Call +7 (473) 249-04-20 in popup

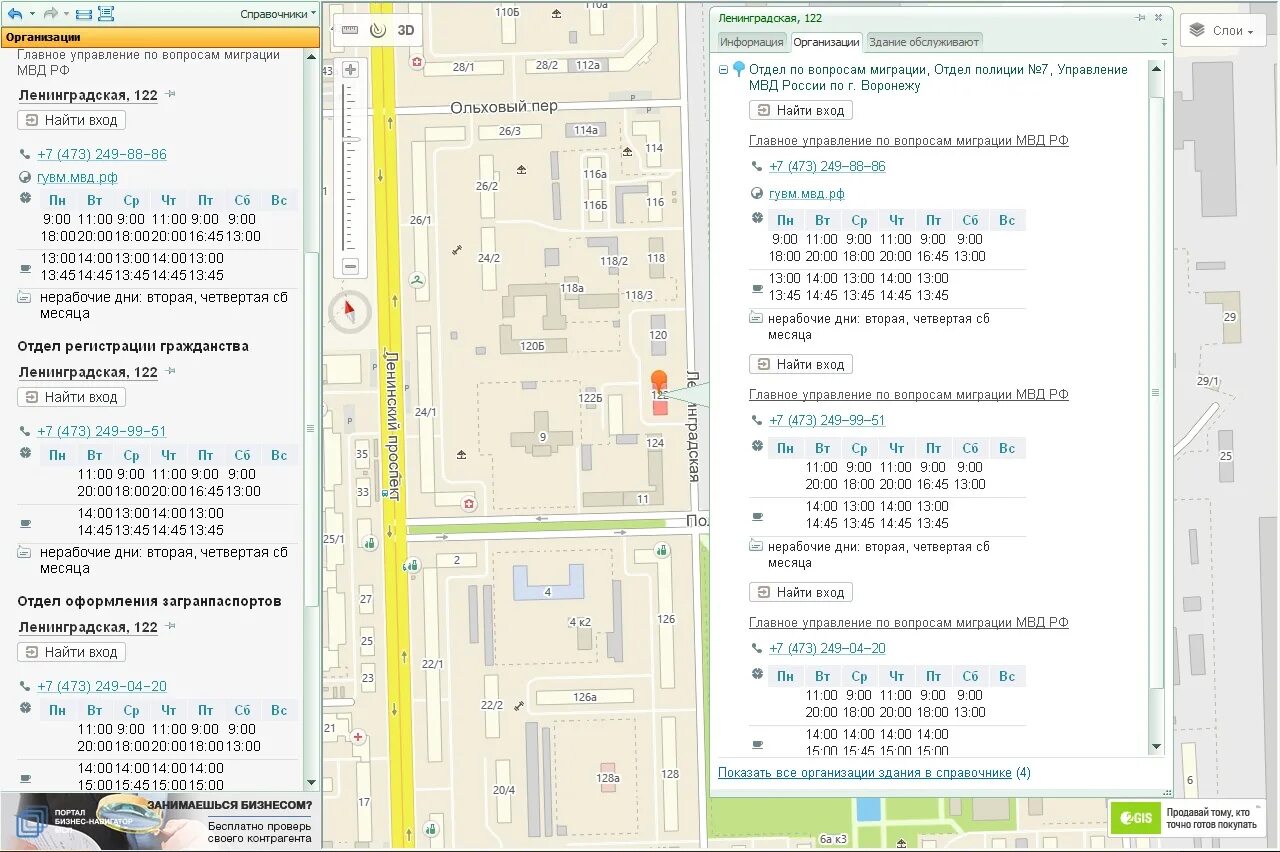click(827, 649)
